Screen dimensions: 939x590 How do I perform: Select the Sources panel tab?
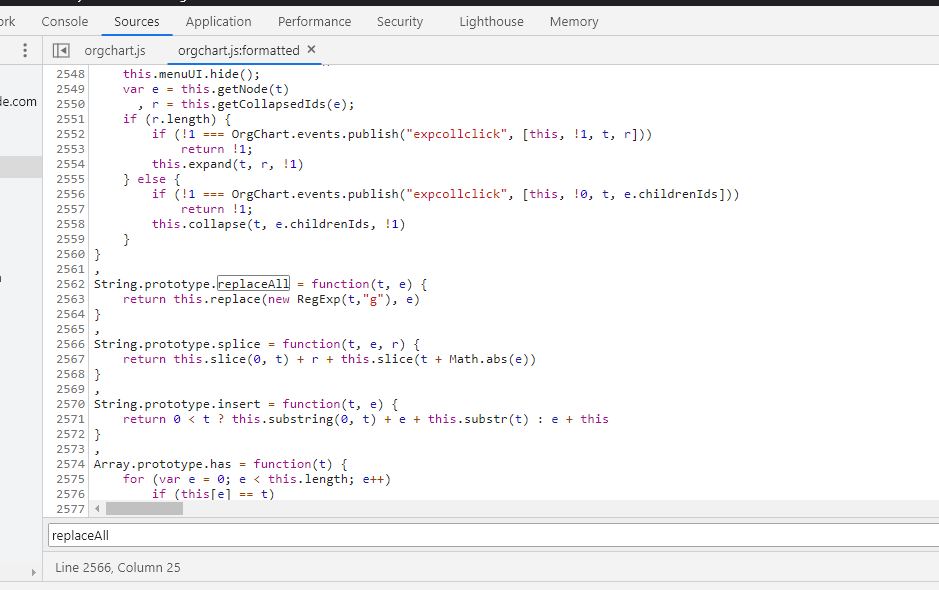coord(136,21)
